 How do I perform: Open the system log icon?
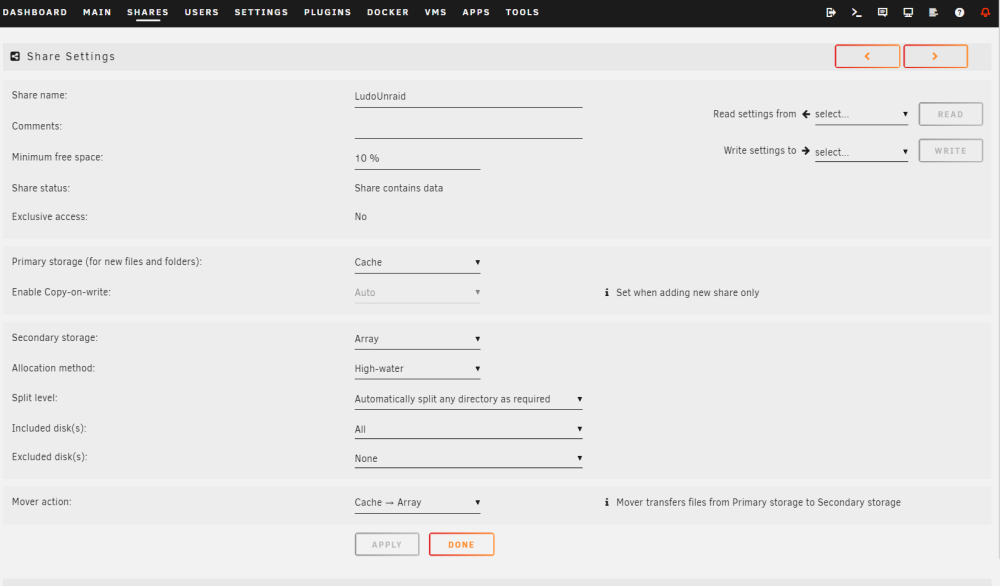[934, 12]
